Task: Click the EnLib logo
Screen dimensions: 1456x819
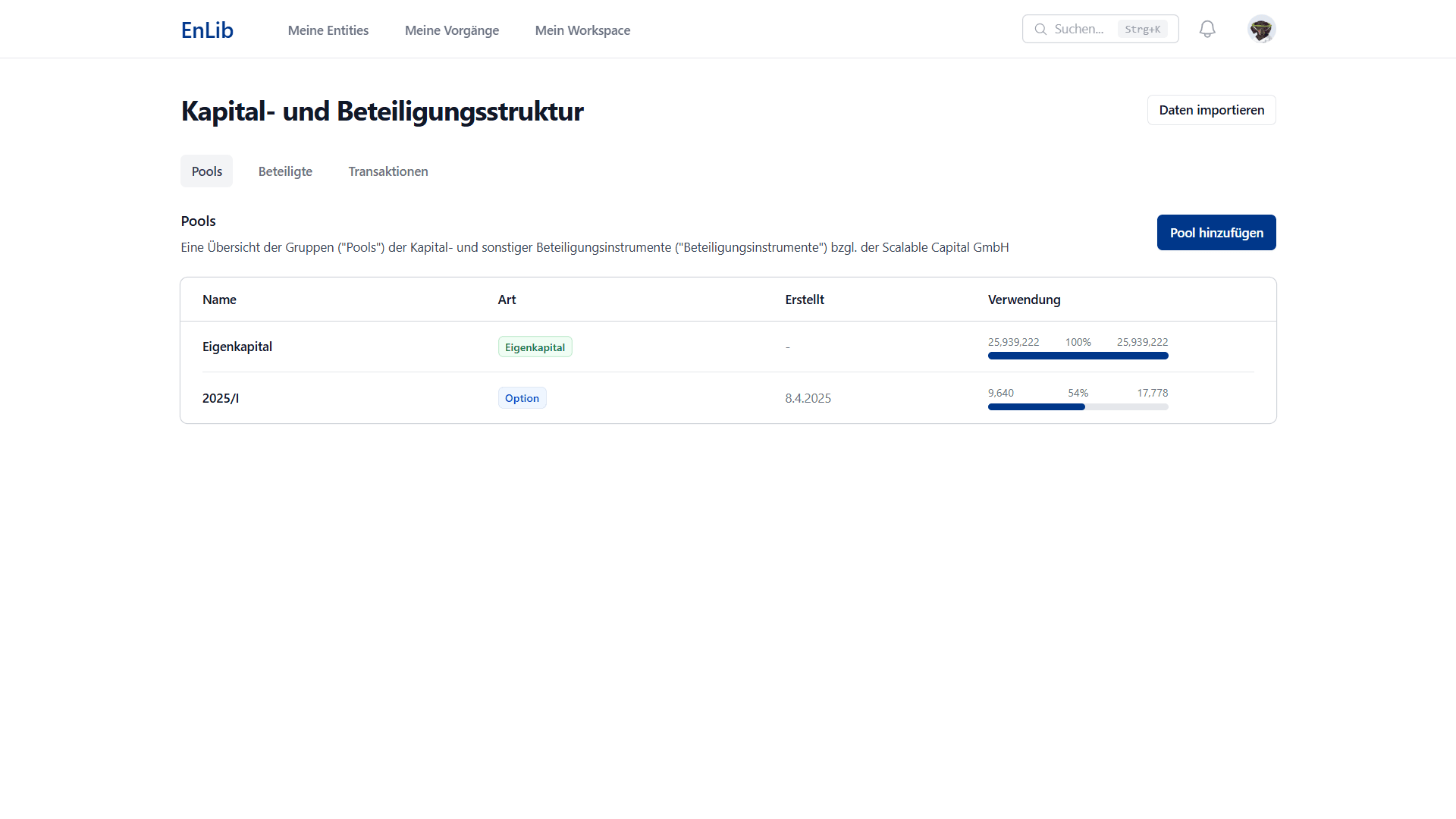Action: (206, 30)
